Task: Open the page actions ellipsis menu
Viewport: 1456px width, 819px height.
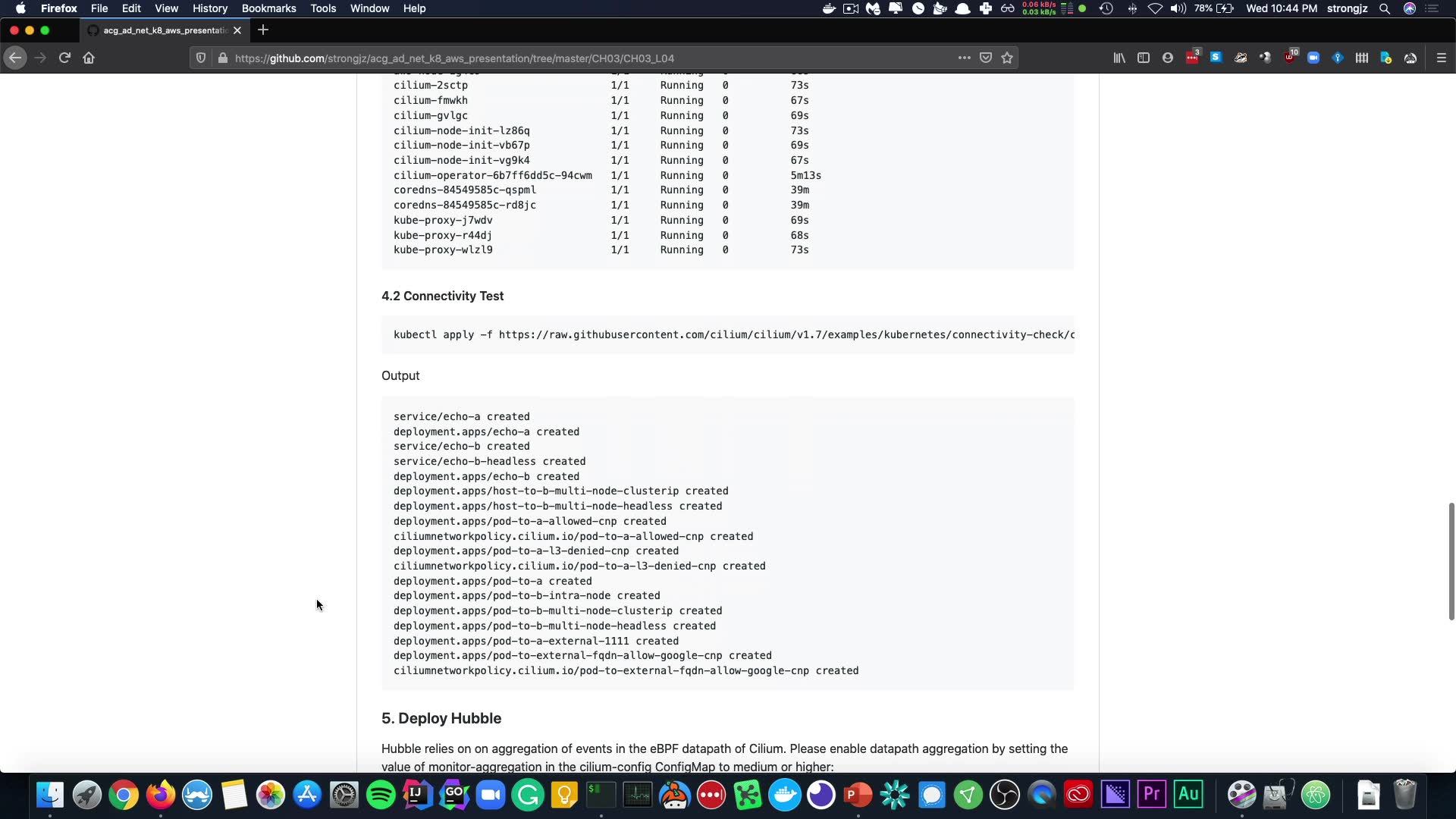Action: 964,58
